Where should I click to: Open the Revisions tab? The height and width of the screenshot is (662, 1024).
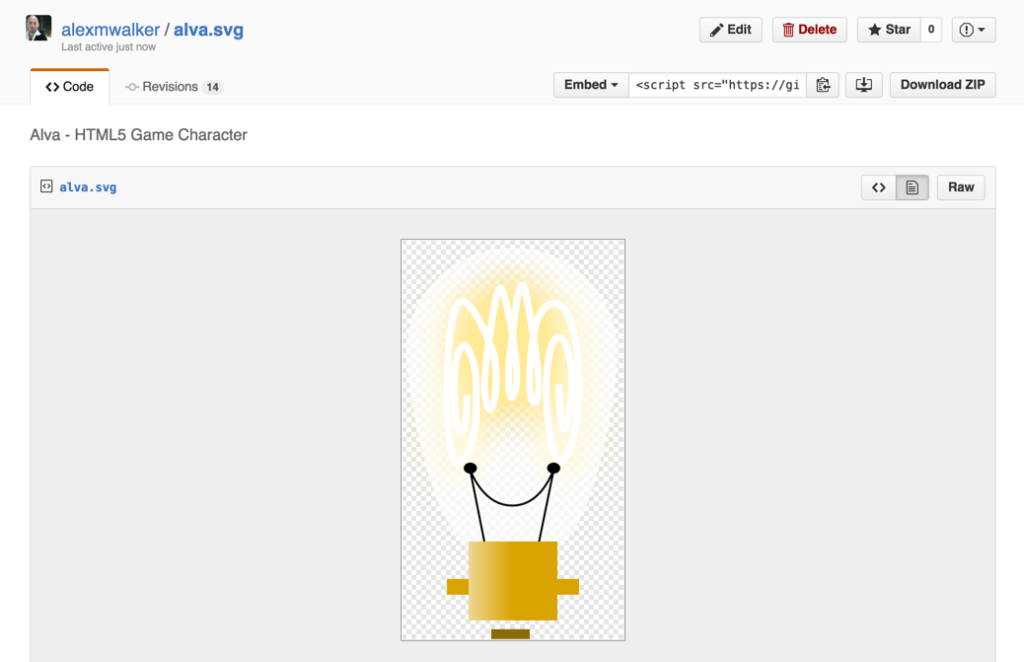tap(174, 87)
